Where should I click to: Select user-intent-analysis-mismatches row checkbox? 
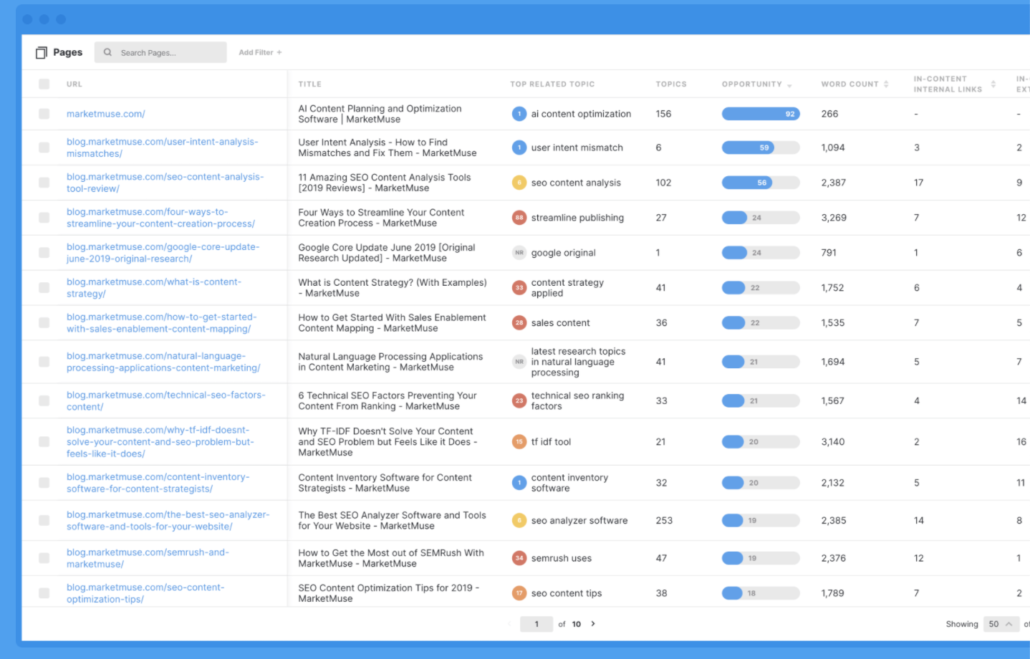click(x=44, y=148)
